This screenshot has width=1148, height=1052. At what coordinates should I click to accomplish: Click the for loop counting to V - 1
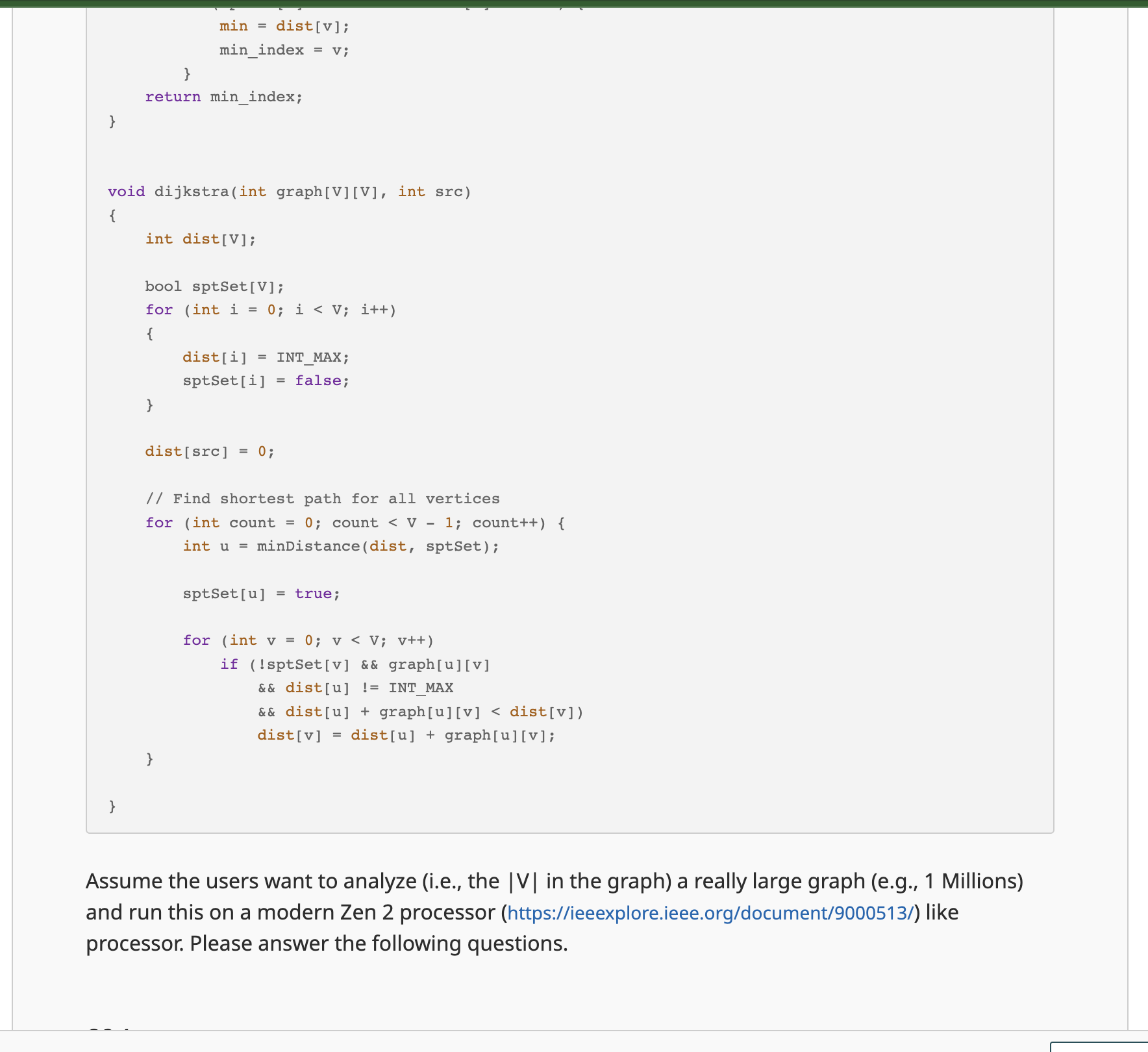[355, 522]
